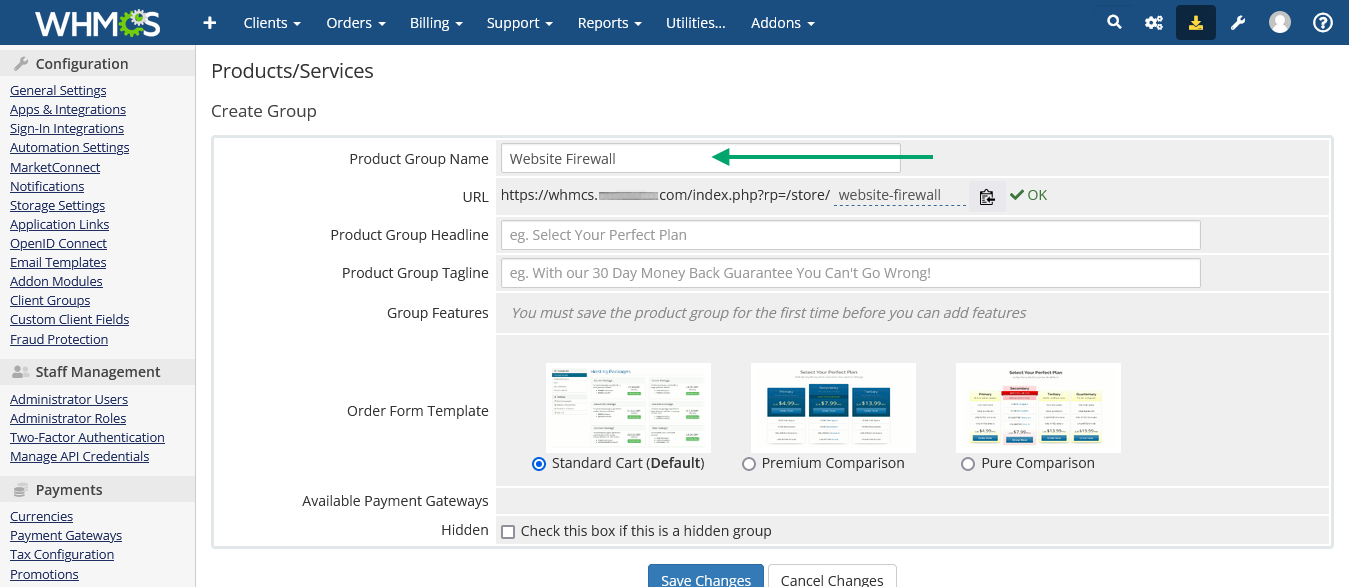Image resolution: width=1349 pixels, height=587 pixels.
Task: Expand the Billing dropdown menu
Action: tap(436, 22)
